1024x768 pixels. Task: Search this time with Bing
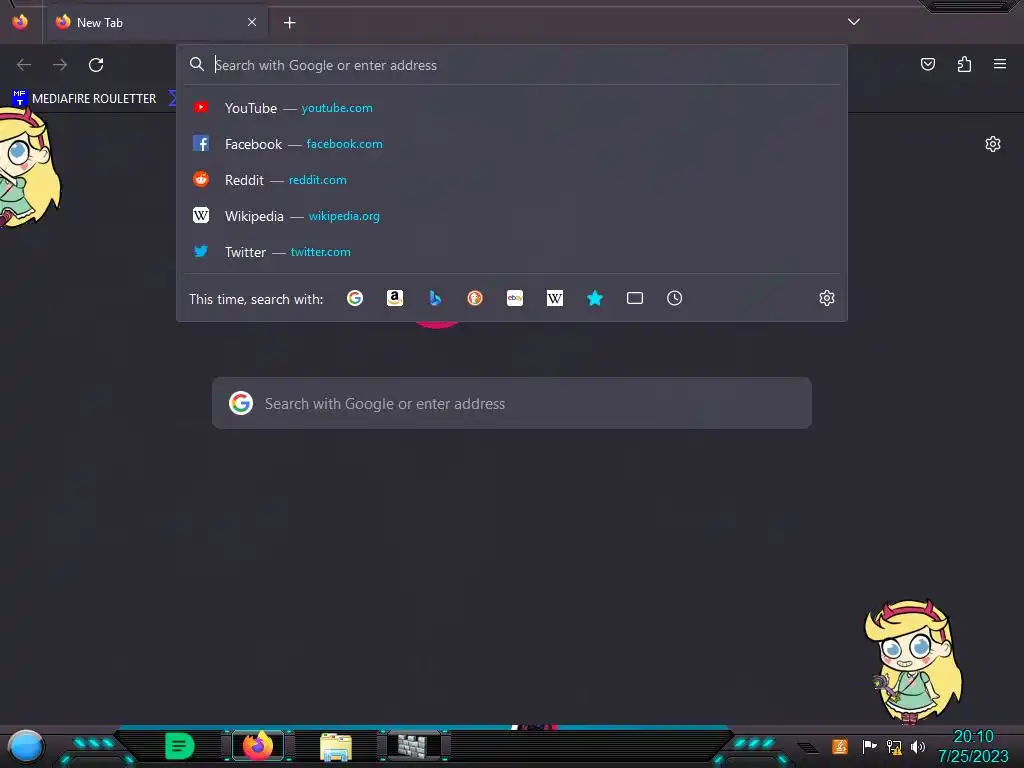435,298
